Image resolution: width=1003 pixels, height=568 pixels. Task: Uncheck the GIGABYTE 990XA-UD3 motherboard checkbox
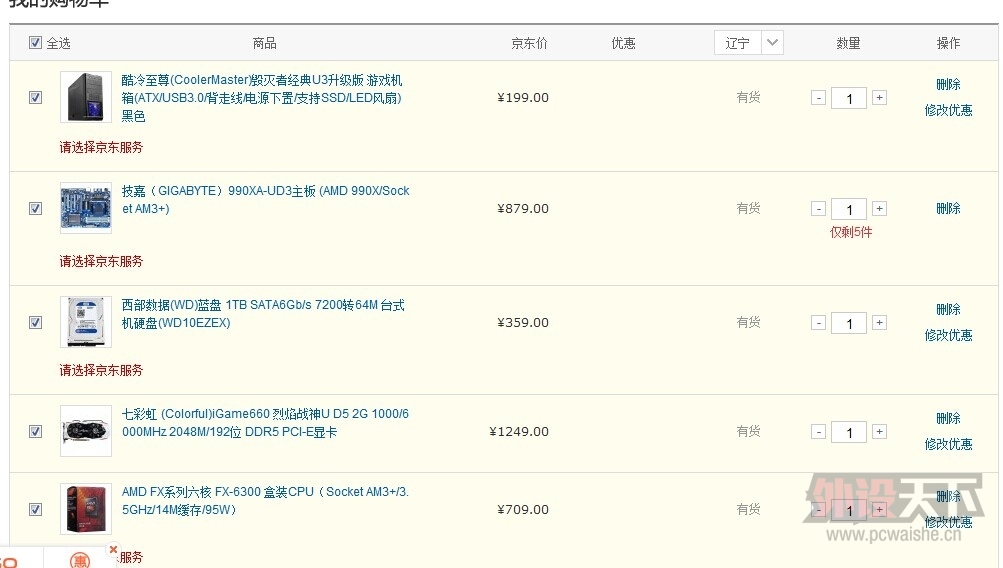(35, 209)
